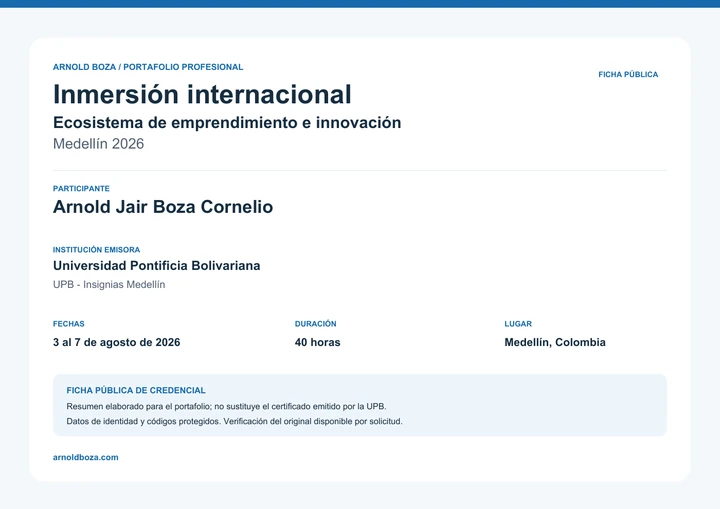Open the arnoldboza.com link
The height and width of the screenshot is (509, 720).
pyautogui.click(x=85, y=457)
